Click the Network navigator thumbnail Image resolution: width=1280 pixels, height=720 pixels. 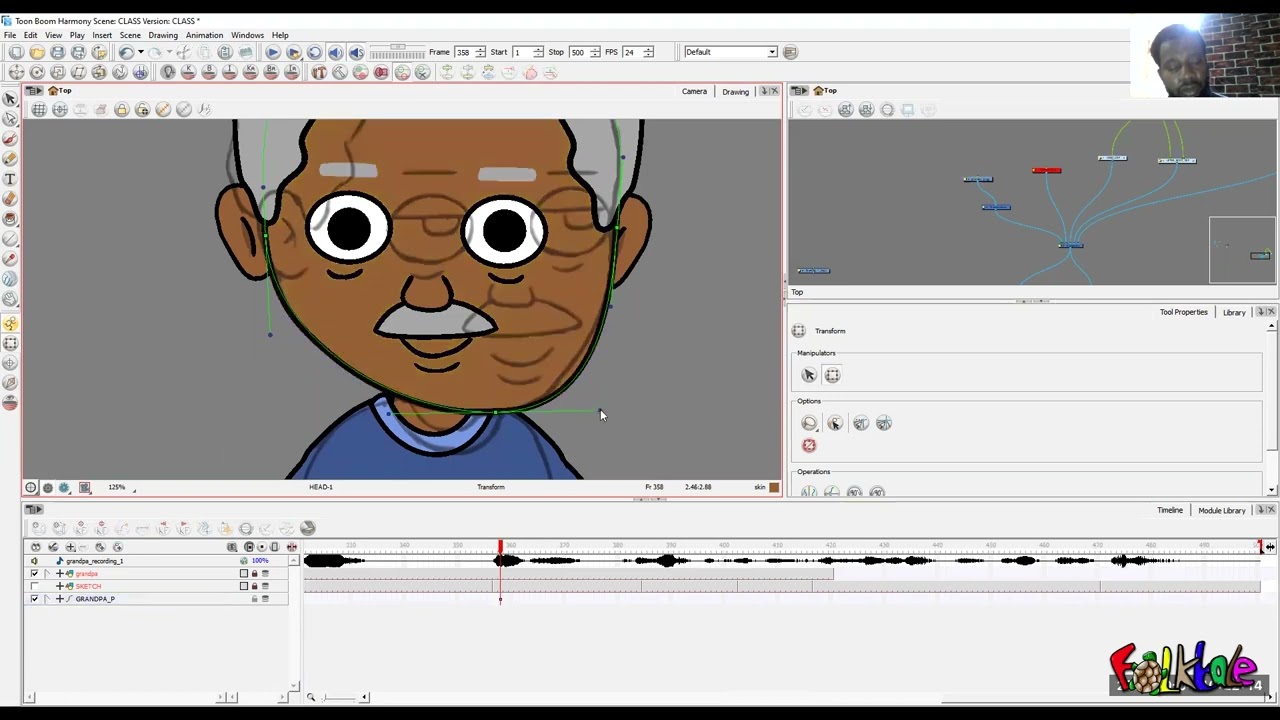(1242, 250)
